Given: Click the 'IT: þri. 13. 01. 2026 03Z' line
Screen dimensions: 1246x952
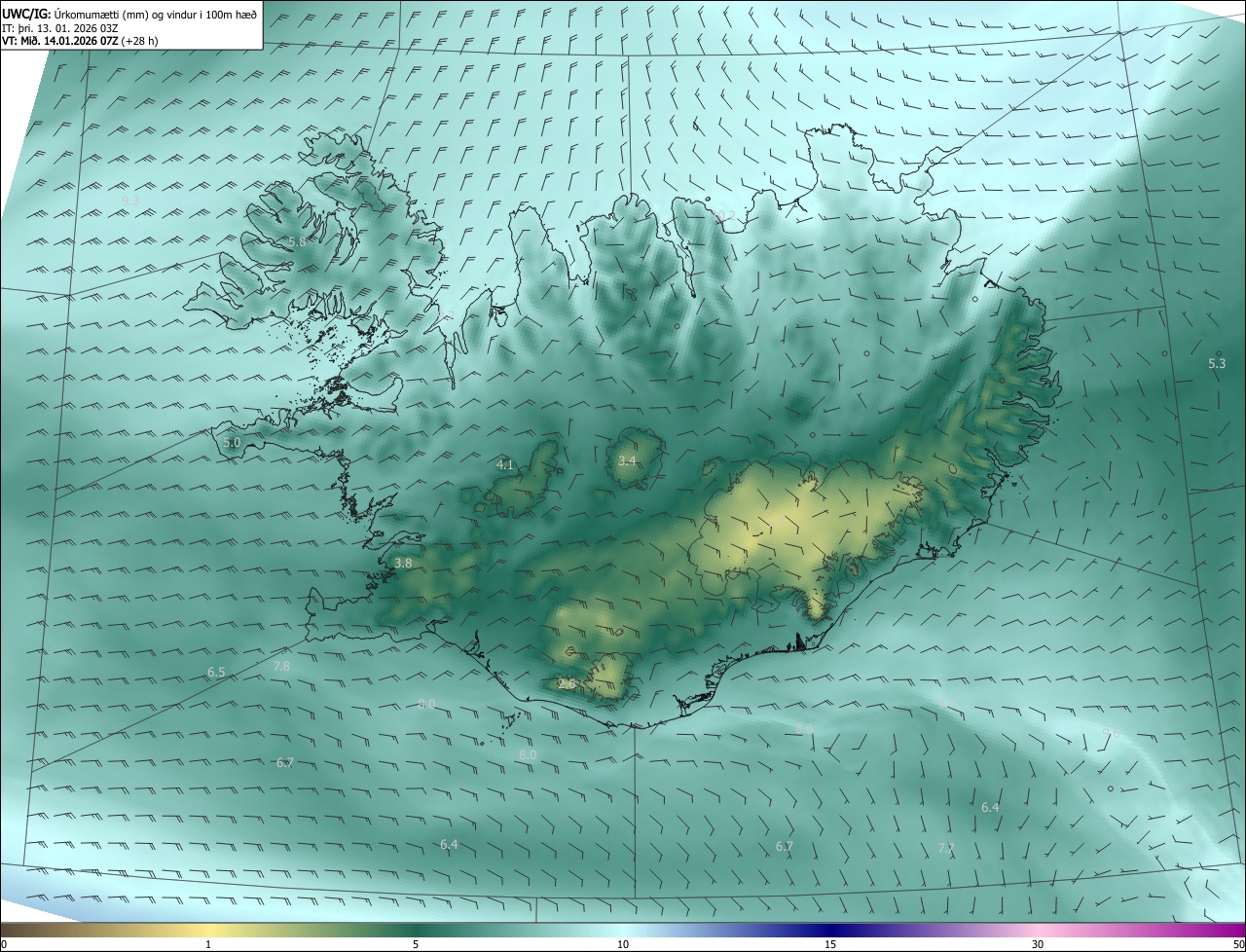Looking at the screenshot, I should [x=60, y=27].
